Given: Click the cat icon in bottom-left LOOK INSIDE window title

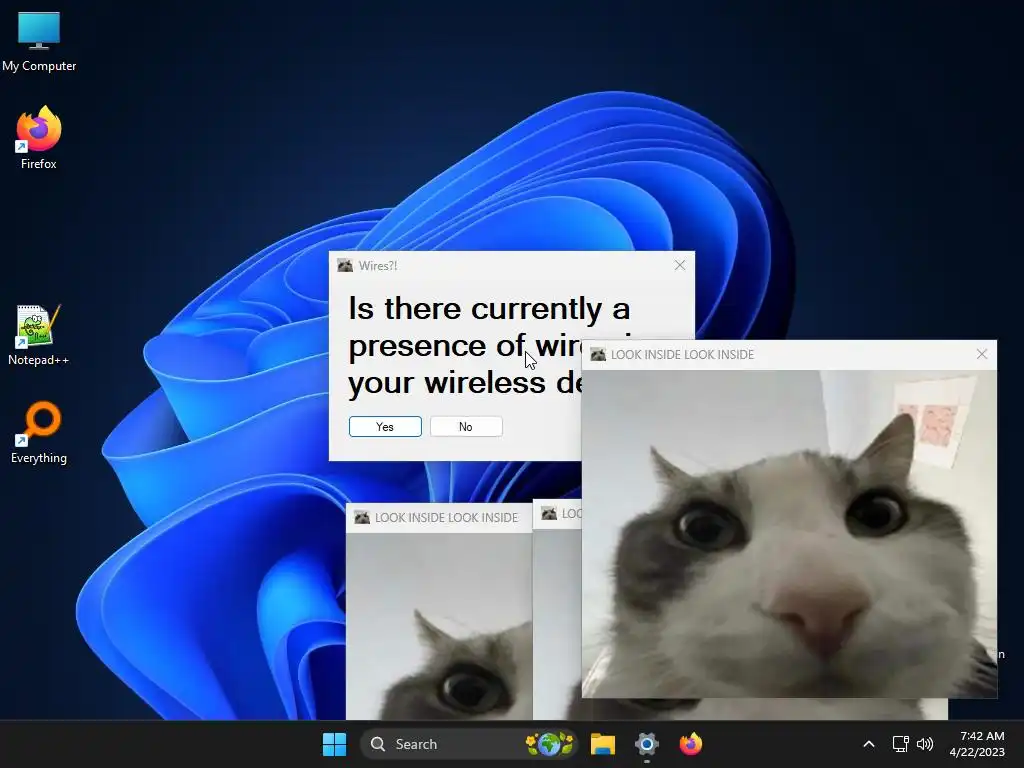Looking at the screenshot, I should 362,517.
